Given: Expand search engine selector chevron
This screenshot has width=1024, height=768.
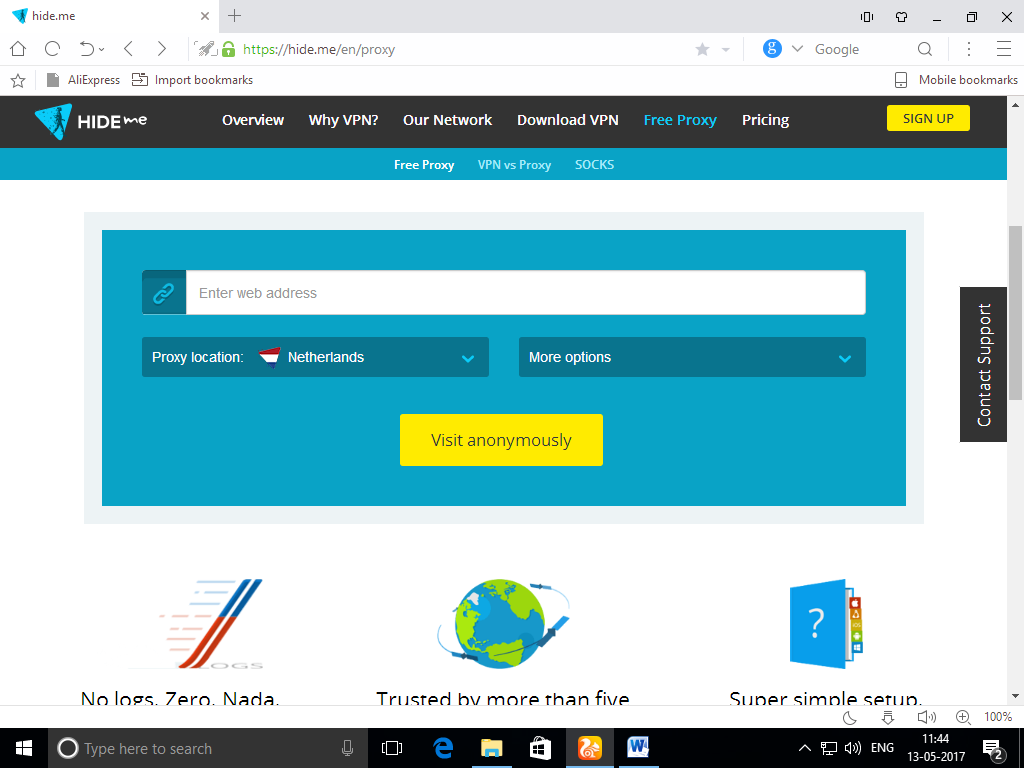Looking at the screenshot, I should 797,49.
